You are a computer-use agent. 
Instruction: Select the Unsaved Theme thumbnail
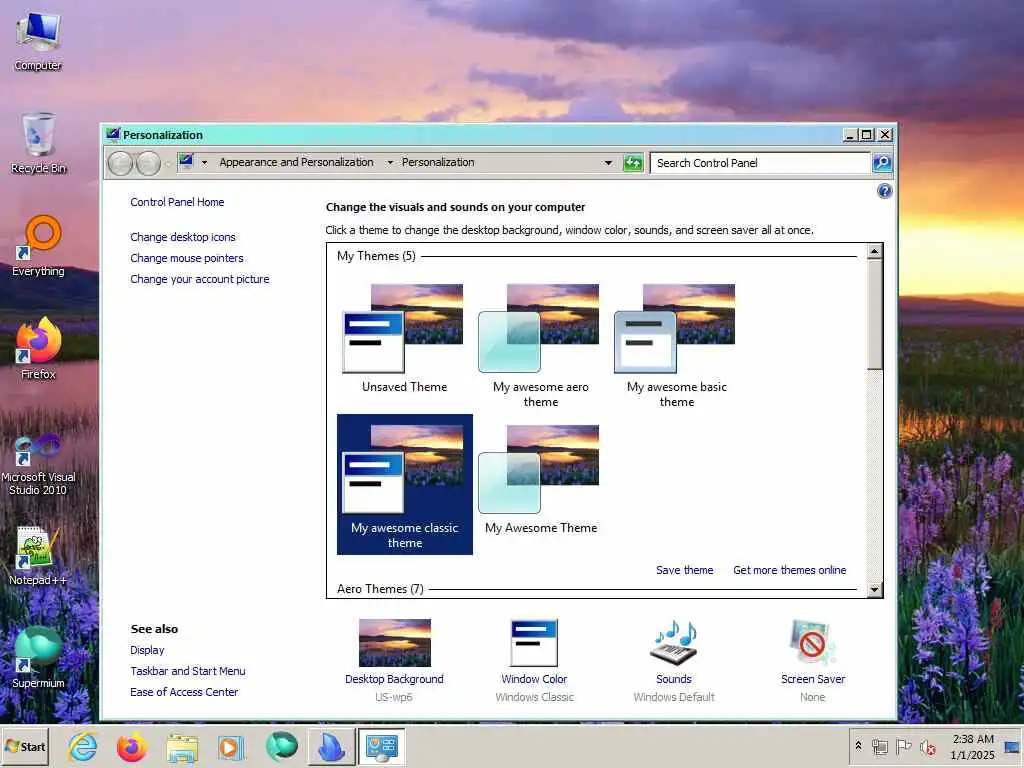coord(404,338)
